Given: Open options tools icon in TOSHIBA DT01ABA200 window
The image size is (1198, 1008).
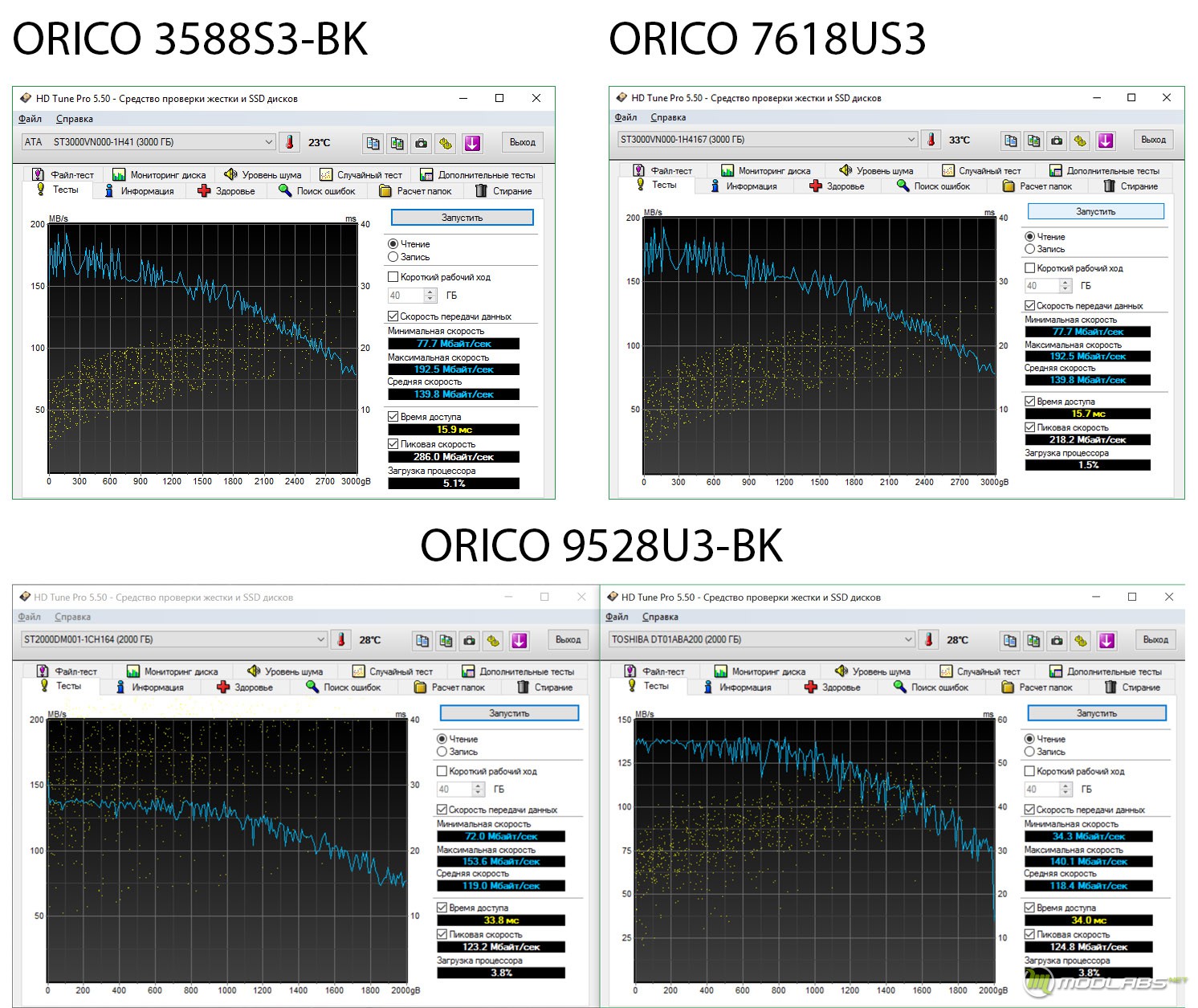Looking at the screenshot, I should point(1081,640).
